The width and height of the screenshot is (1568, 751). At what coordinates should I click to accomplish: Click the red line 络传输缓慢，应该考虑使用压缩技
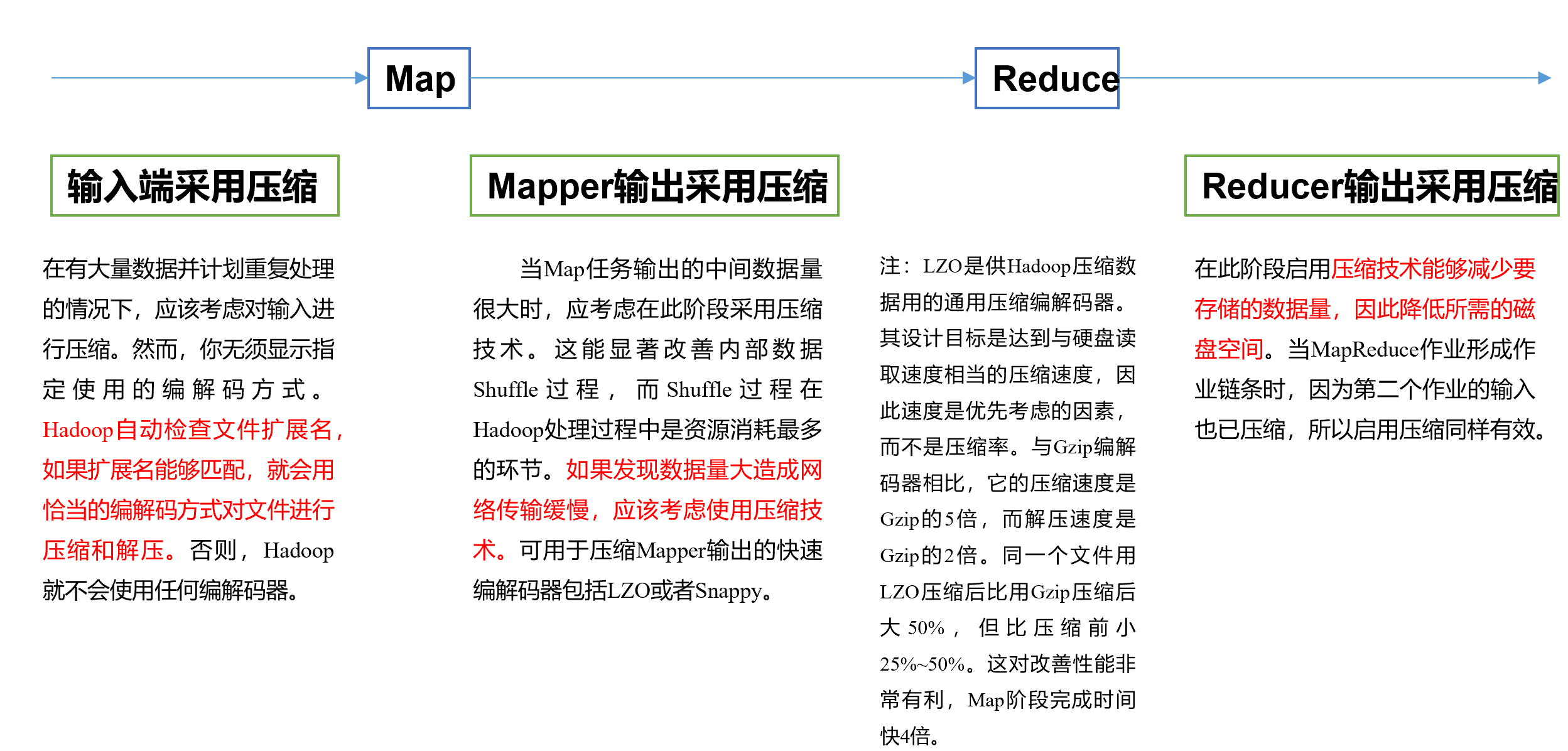648,510
